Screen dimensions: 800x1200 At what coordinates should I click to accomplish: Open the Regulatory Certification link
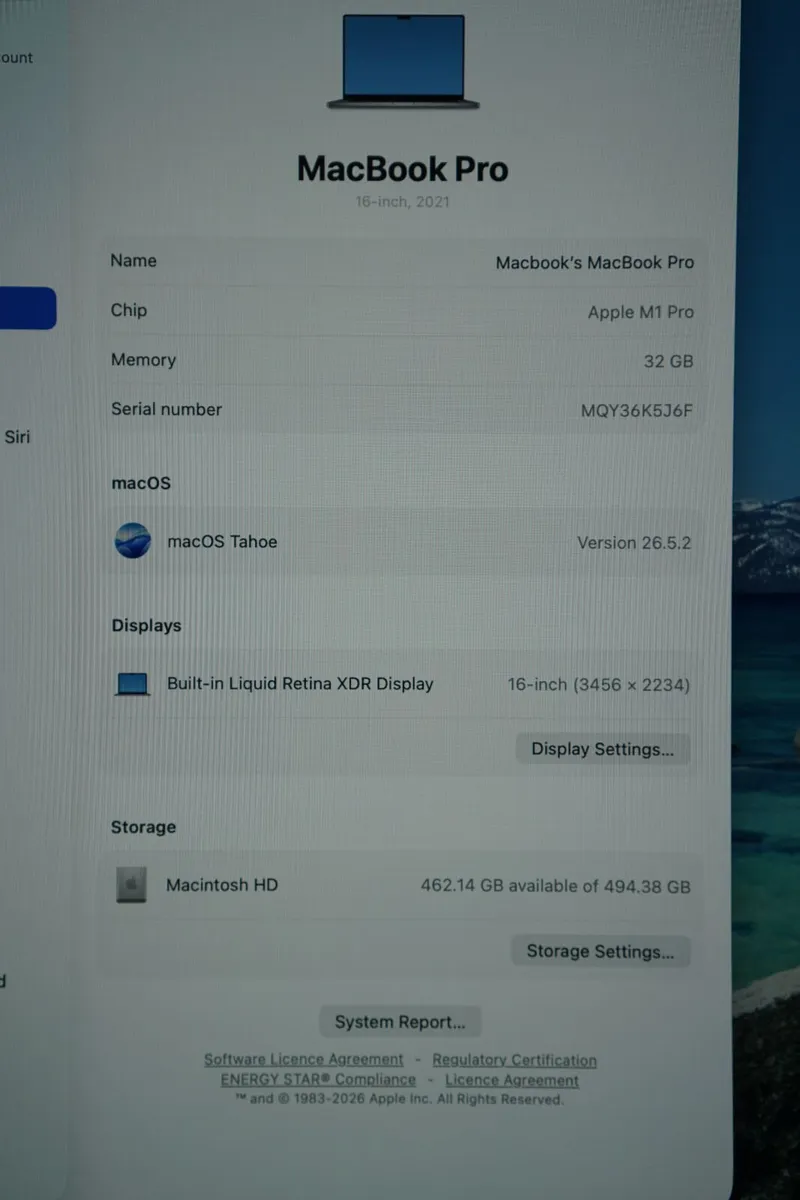[x=514, y=1060]
